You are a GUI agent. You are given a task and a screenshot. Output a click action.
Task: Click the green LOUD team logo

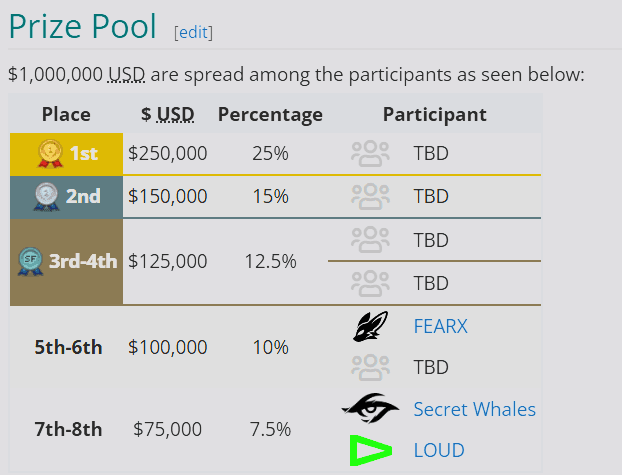[x=370, y=450]
